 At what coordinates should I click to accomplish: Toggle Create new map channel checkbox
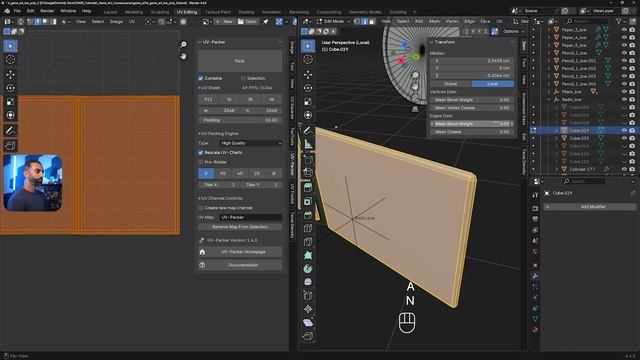point(201,208)
